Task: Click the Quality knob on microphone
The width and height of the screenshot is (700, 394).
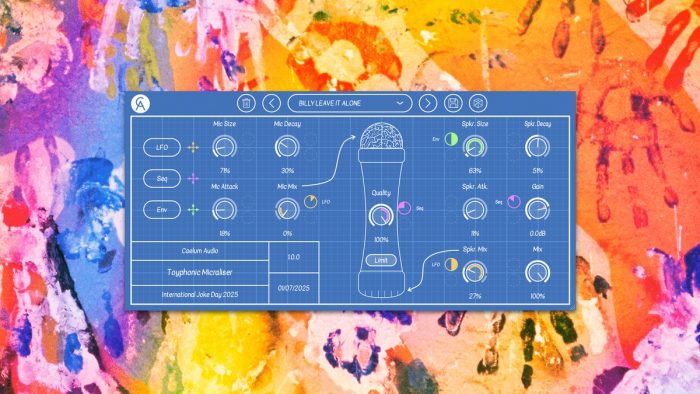Action: pyautogui.click(x=381, y=216)
